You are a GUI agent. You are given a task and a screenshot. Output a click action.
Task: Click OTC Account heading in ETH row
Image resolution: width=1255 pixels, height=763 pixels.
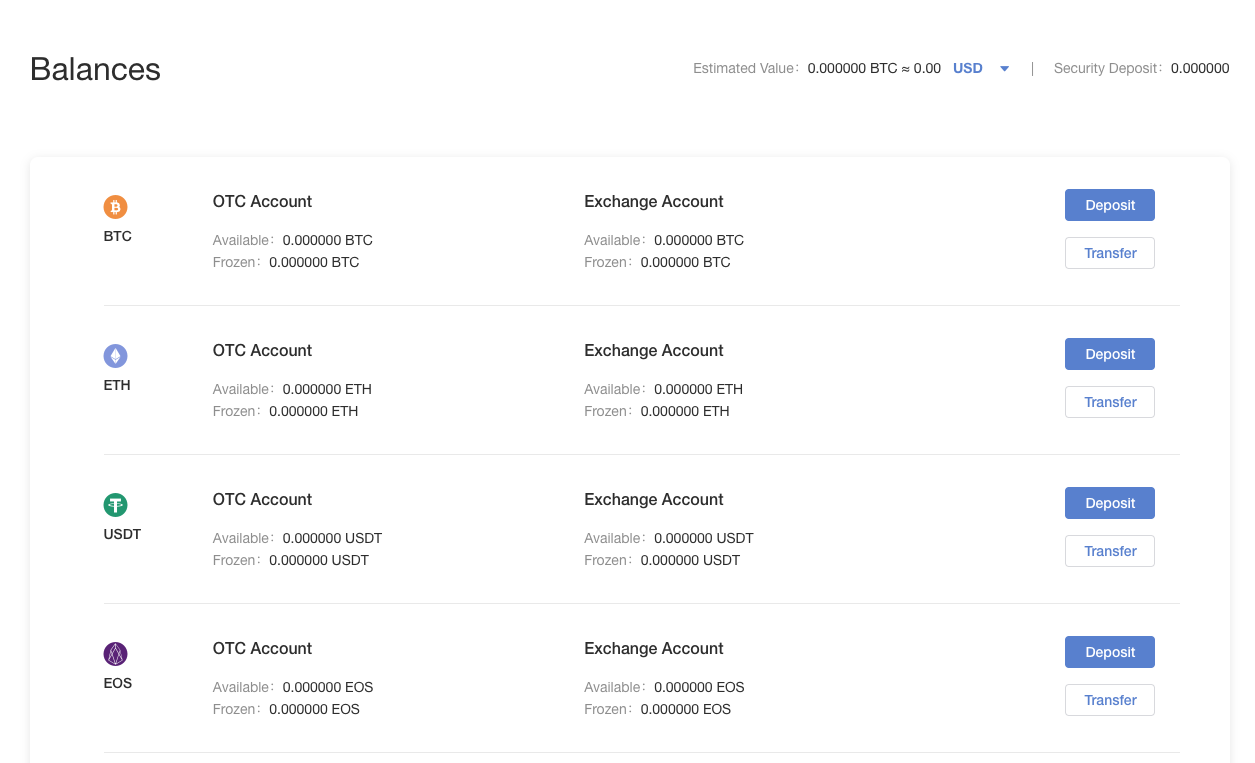tap(262, 350)
